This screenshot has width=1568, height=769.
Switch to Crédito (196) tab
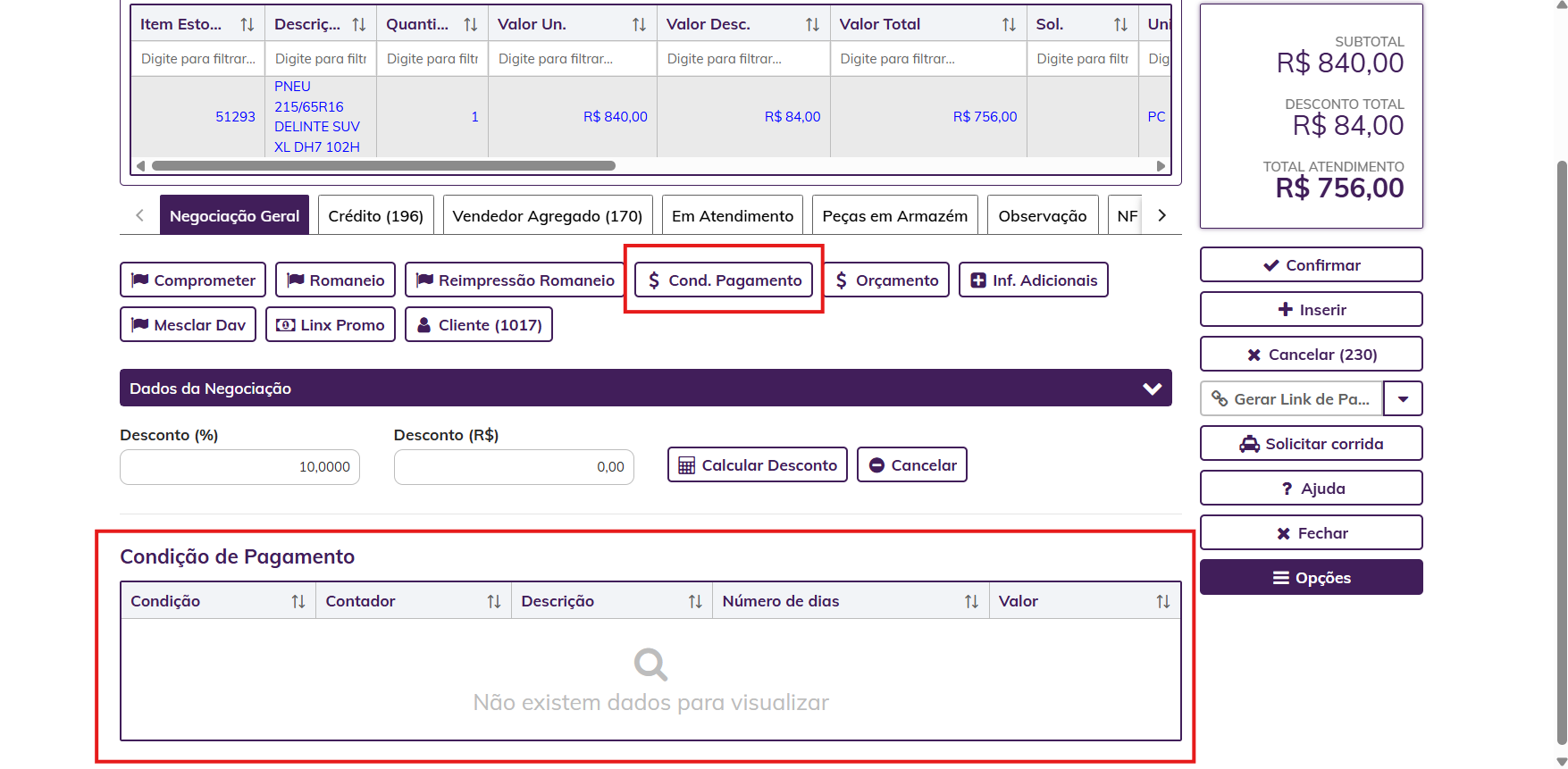[x=376, y=215]
